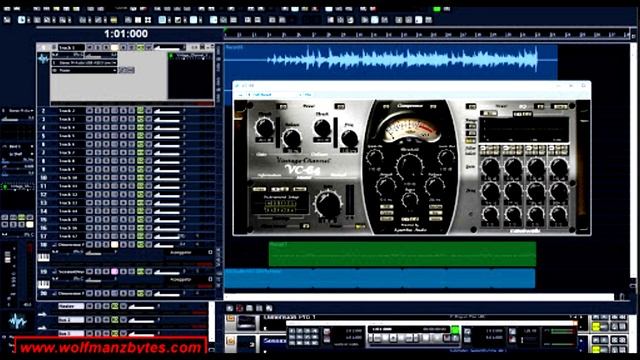Click the EQ curve display in VC-64
The height and width of the screenshot is (360, 640).
(524, 130)
